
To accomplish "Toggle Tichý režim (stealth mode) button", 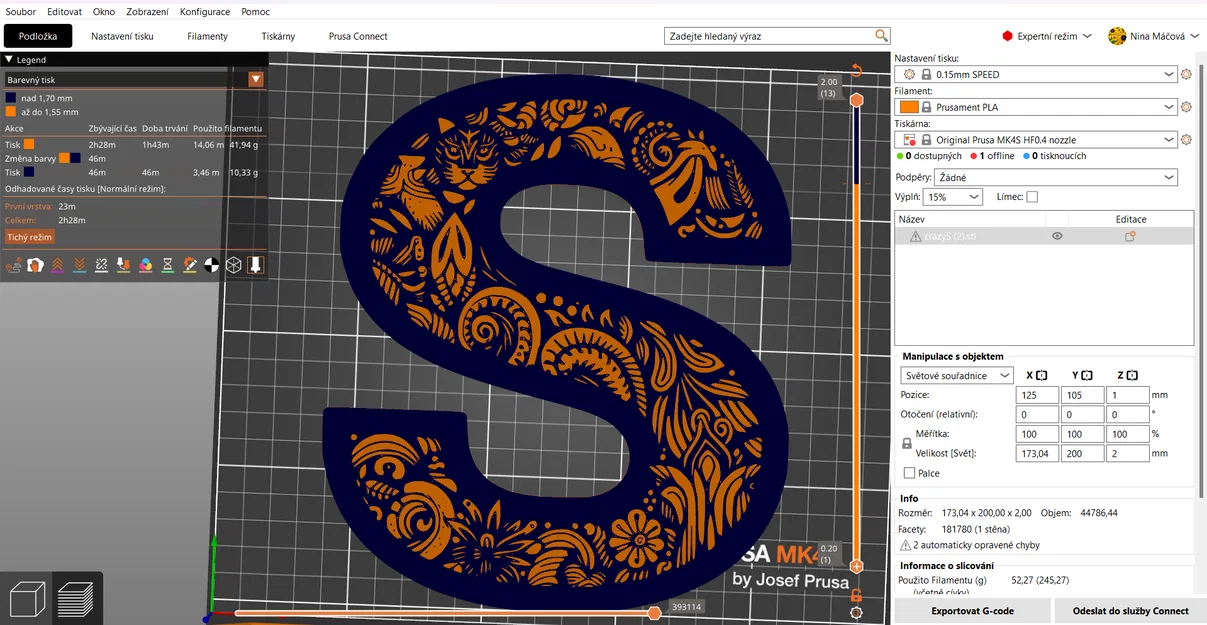I will 30,237.
